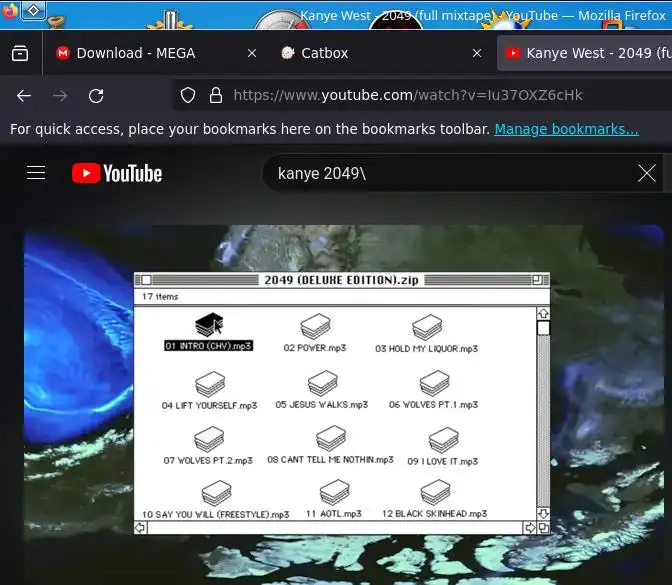The height and width of the screenshot is (585, 672).
Task: Click the 04 LIFT YOURSELF.mp3 file icon
Action: (210, 384)
